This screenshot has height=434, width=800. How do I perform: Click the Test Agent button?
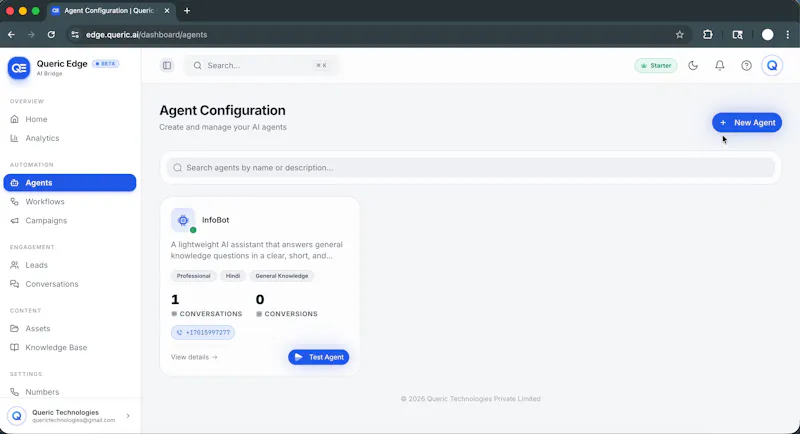[x=318, y=357]
